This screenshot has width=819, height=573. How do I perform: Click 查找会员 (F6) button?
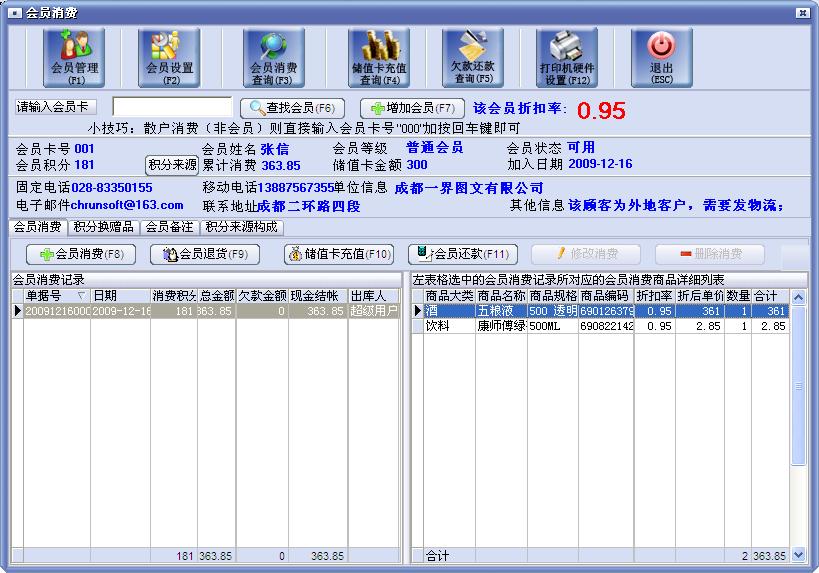point(292,108)
